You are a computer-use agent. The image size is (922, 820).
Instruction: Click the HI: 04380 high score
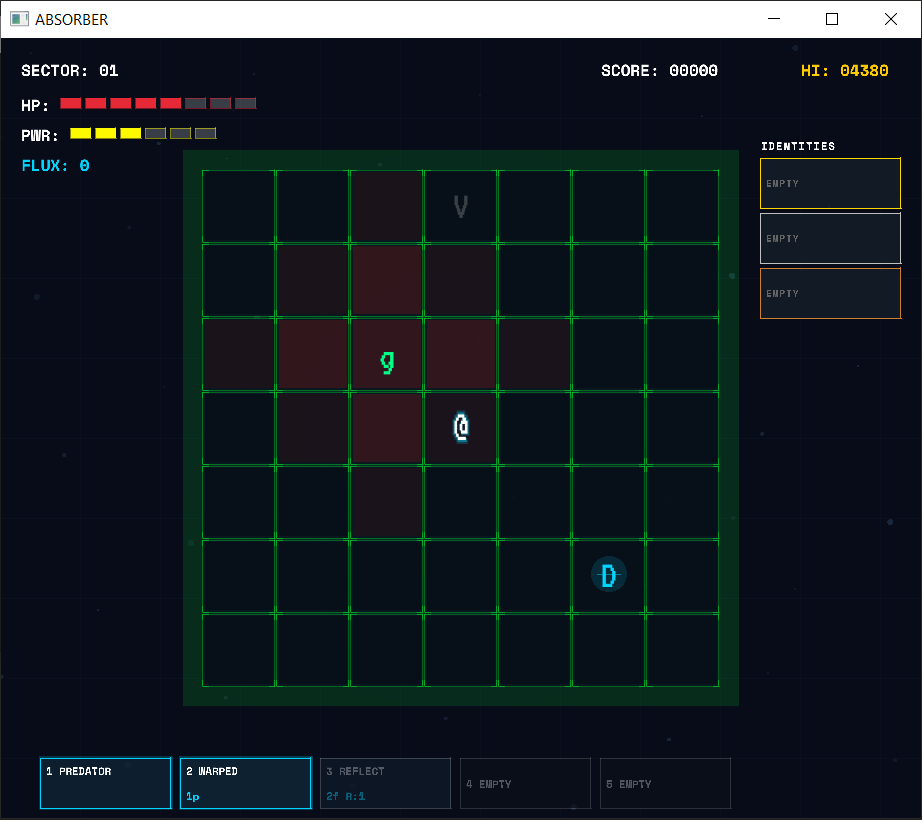click(x=844, y=71)
